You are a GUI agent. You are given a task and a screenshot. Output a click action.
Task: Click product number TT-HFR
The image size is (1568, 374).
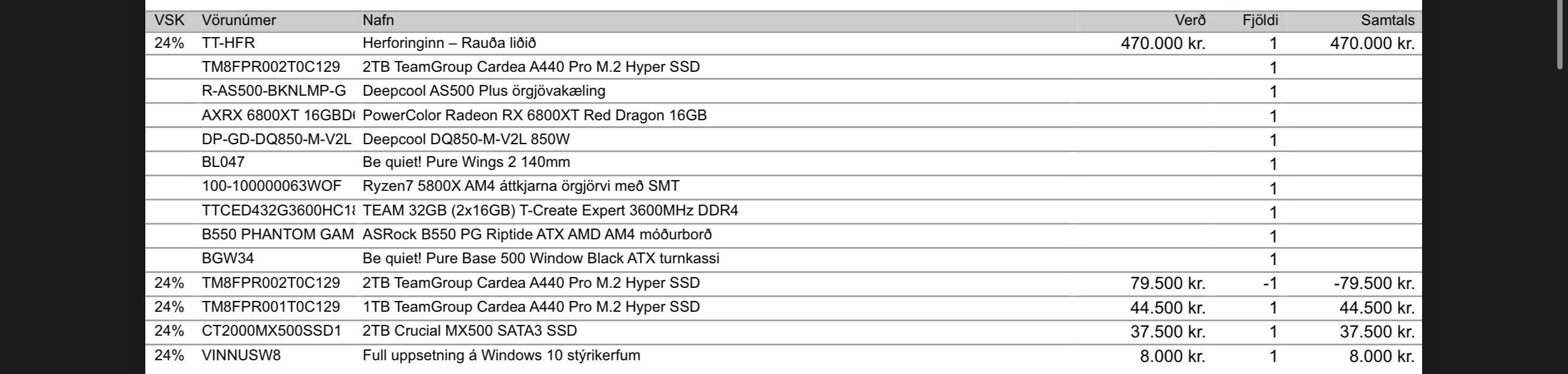coord(228,43)
